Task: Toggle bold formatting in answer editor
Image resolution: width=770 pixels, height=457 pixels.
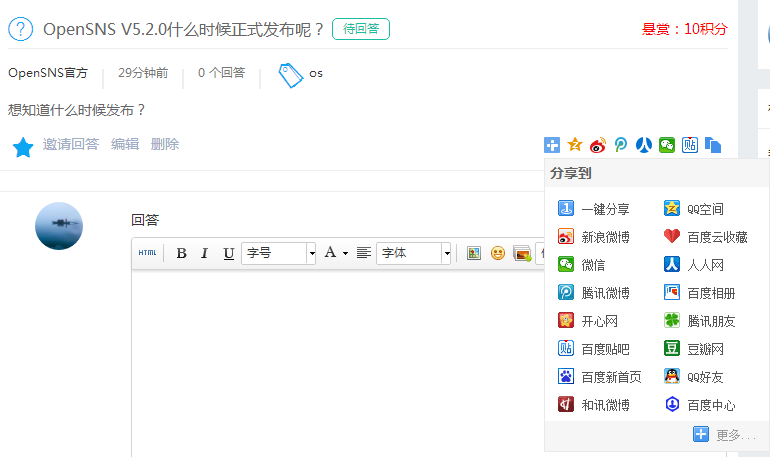Action: [181, 253]
